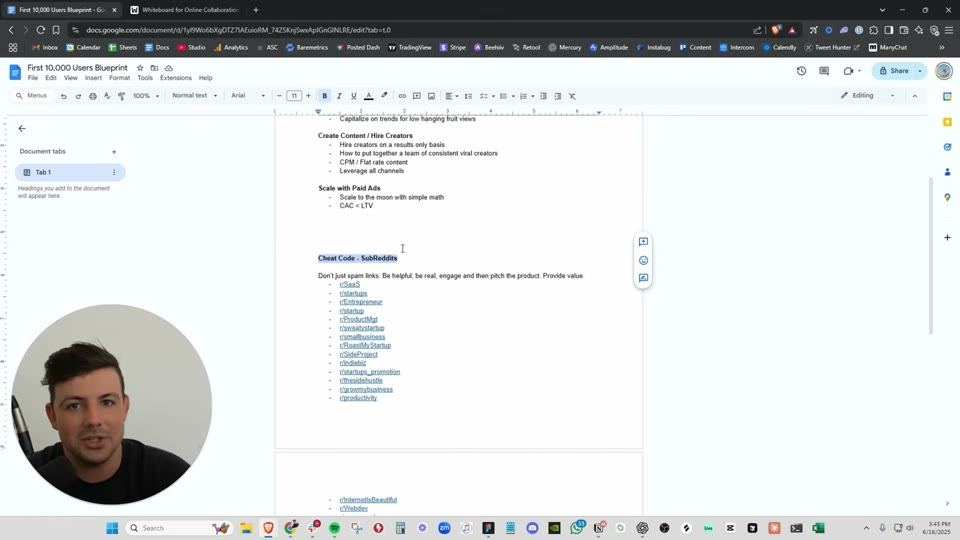The image size is (960, 540).
Task: Run spelling and grammar check icon
Action: pos(107,96)
